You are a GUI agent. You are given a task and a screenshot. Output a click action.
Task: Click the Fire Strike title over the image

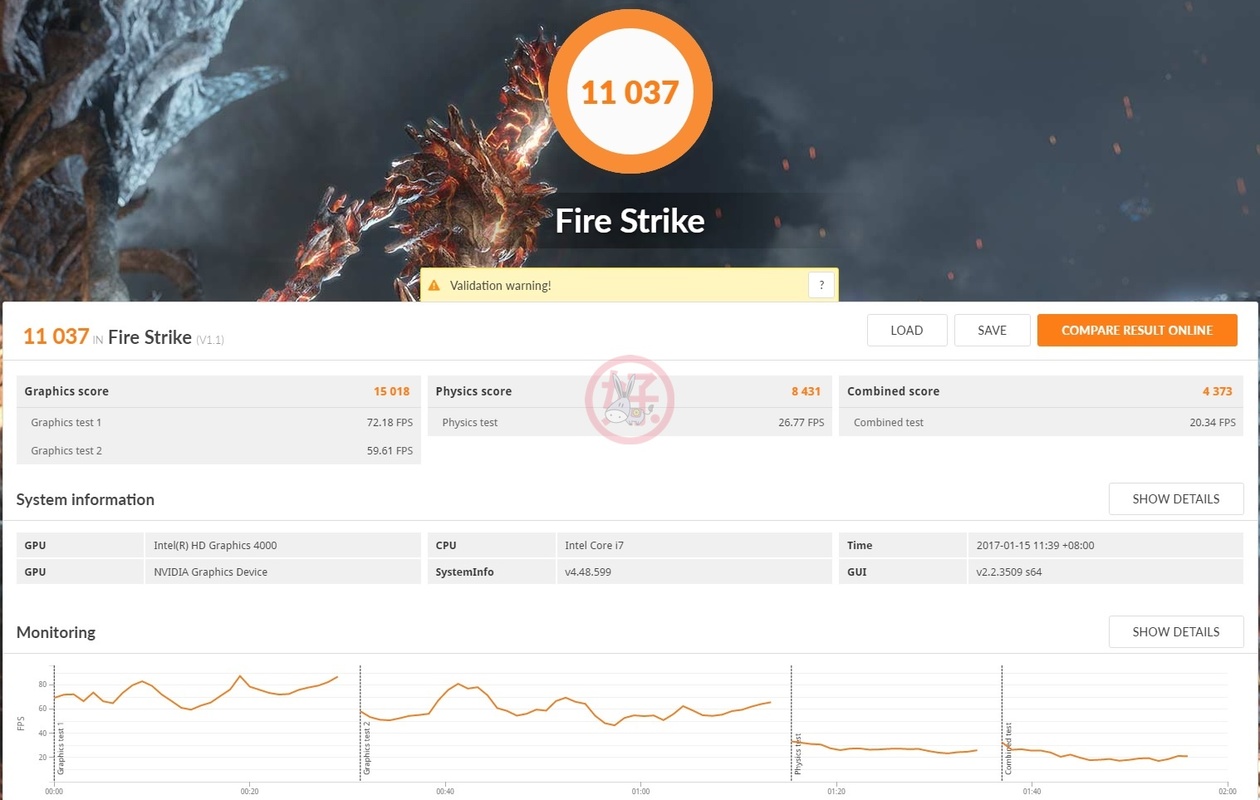tap(630, 220)
